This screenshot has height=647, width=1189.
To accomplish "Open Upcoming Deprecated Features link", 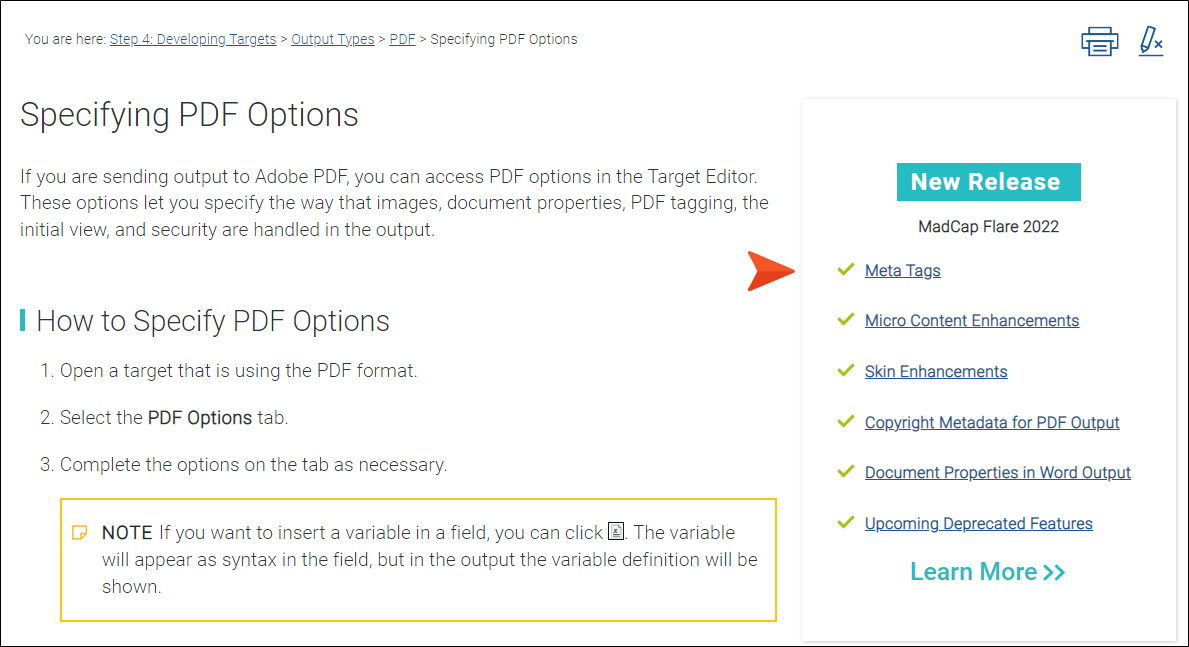I will tap(978, 523).
